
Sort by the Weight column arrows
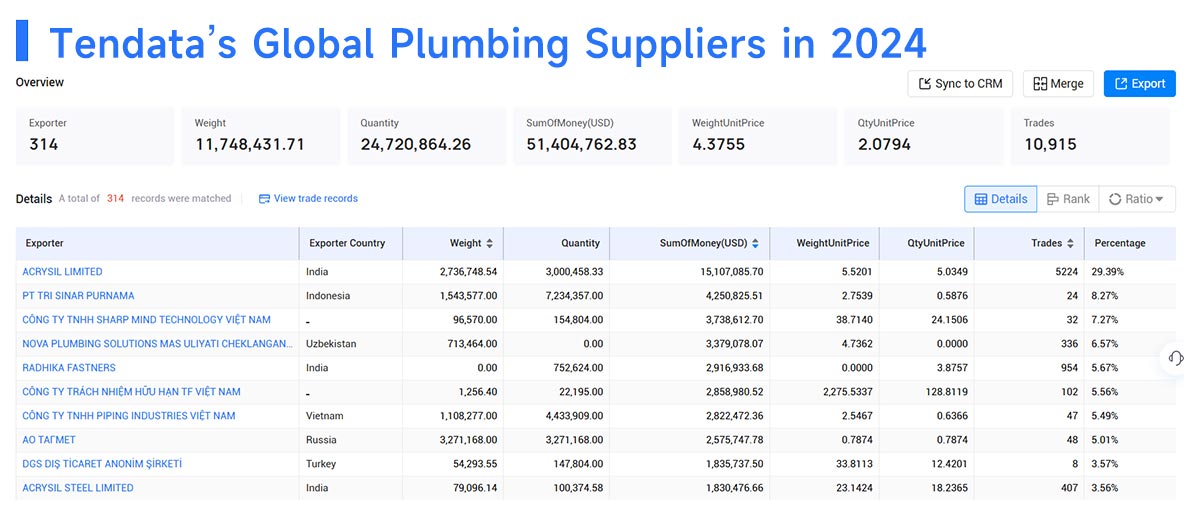(490, 244)
